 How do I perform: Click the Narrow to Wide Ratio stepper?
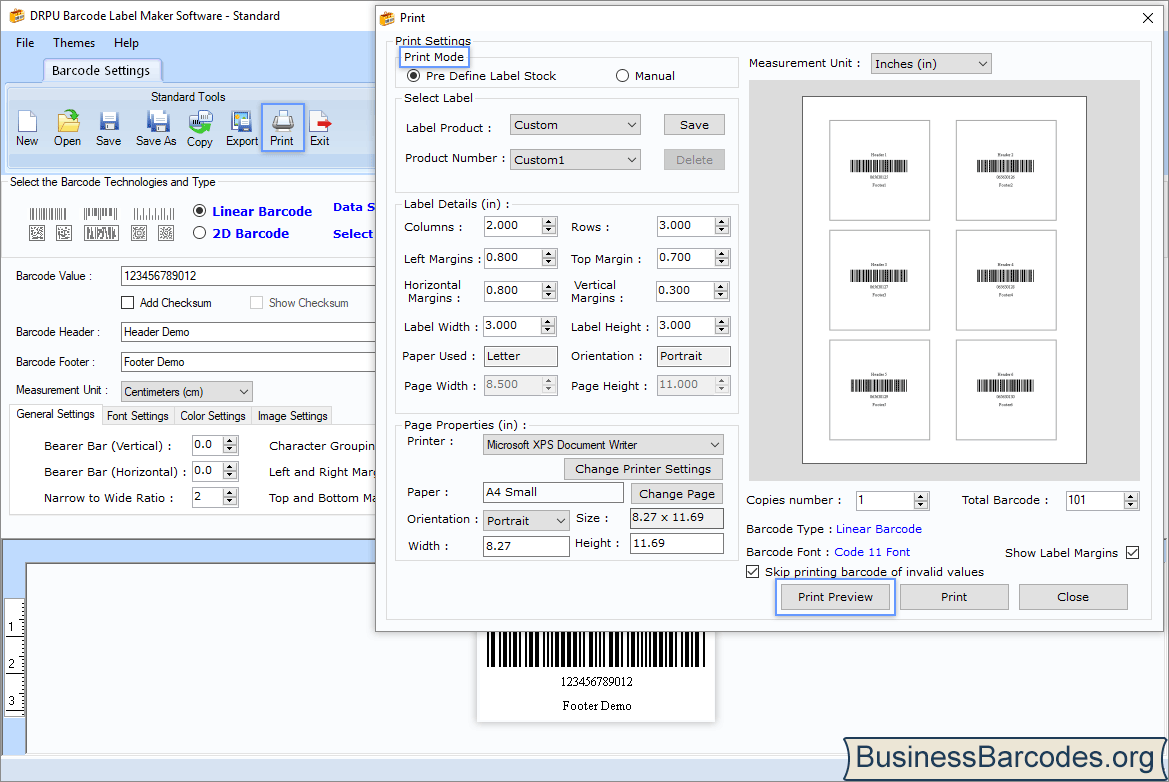click(x=230, y=497)
